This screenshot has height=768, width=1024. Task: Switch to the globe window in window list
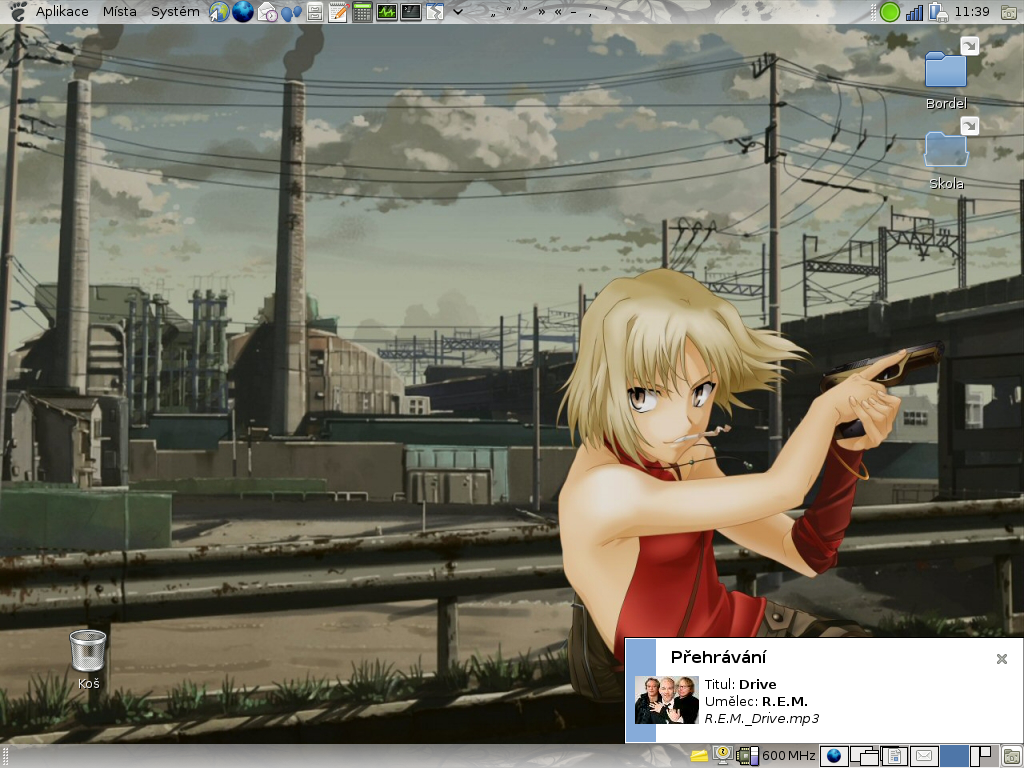834,756
